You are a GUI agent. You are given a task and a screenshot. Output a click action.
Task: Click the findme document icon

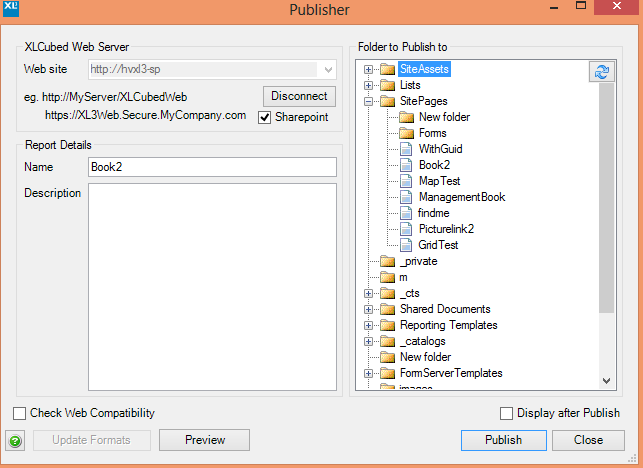(x=406, y=213)
